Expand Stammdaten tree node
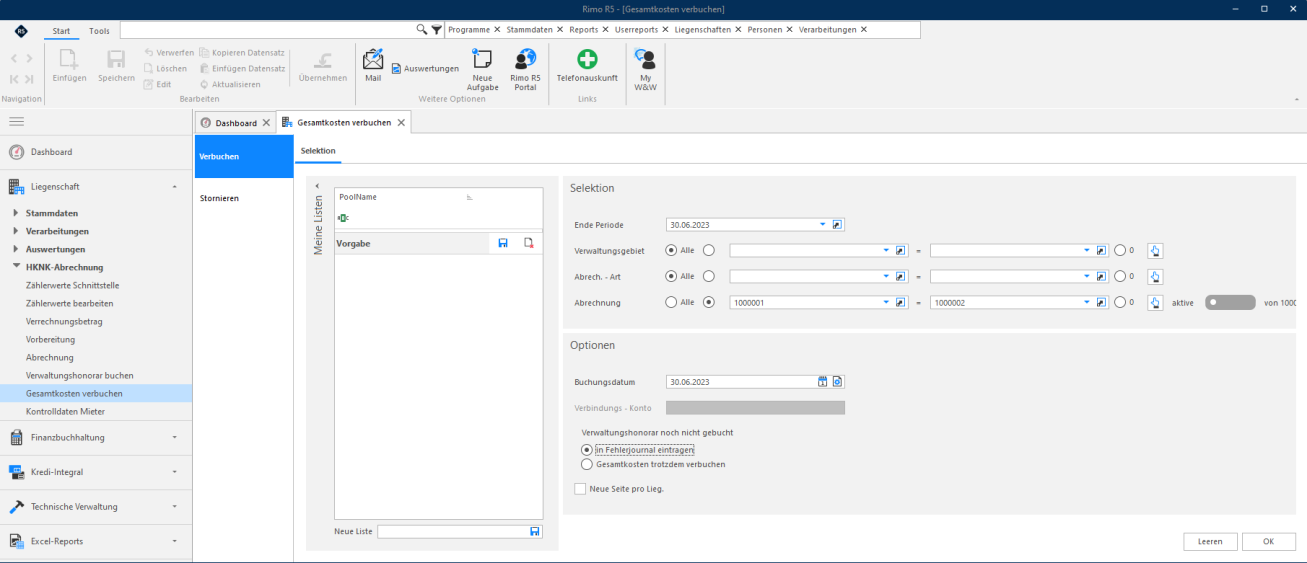 15,213
